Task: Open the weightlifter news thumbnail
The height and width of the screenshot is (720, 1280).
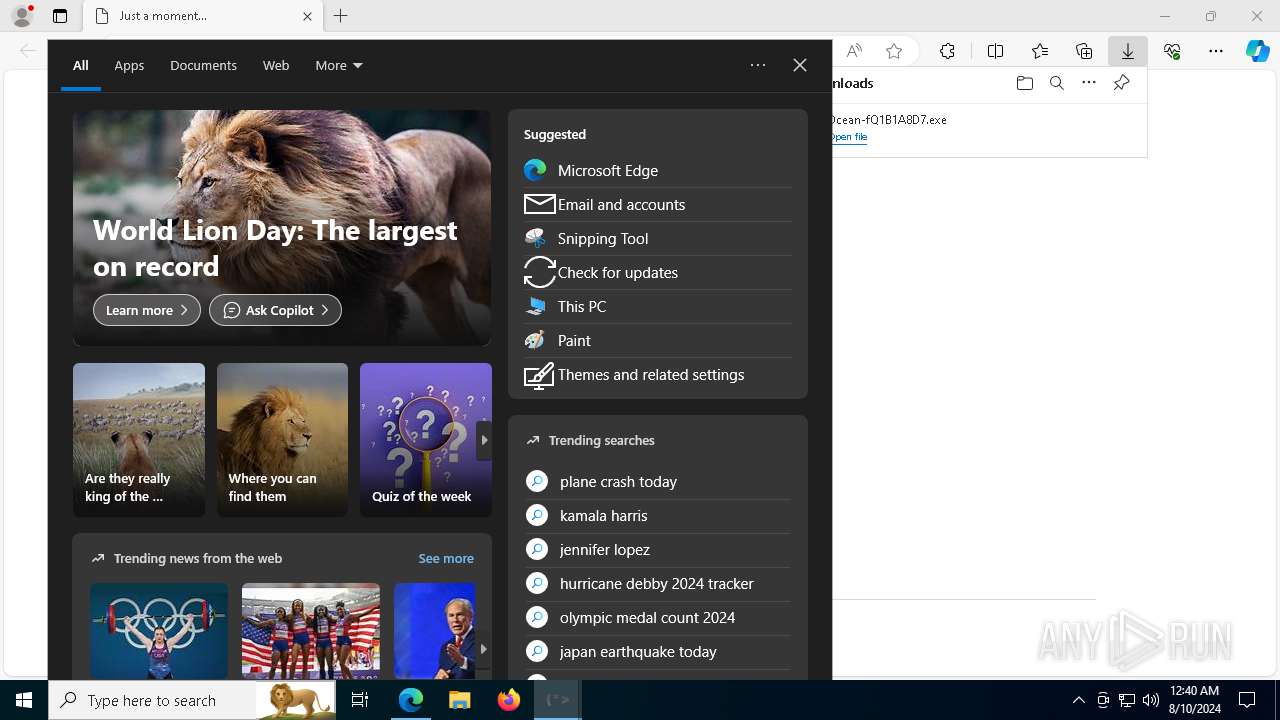Action: point(159,632)
